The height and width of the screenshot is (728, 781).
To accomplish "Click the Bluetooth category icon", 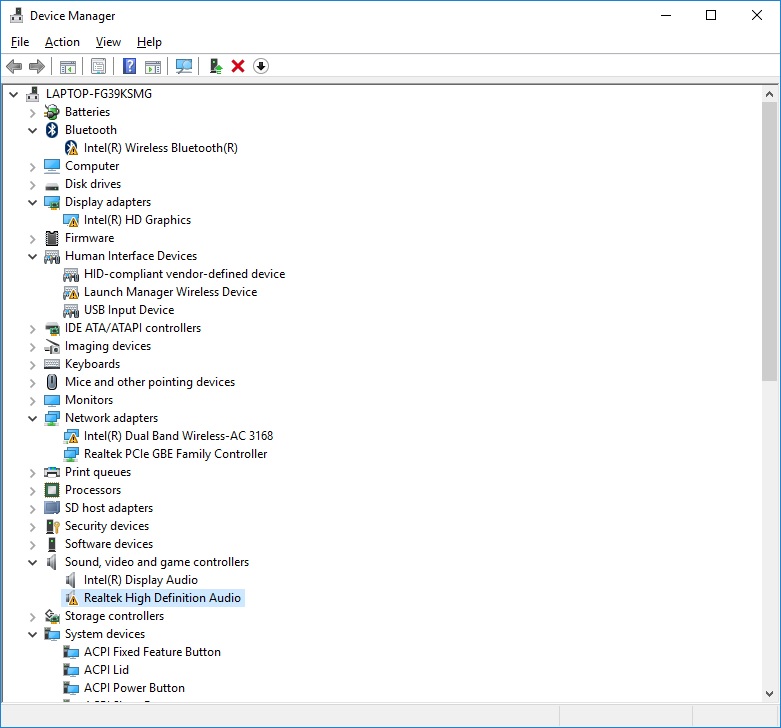I will [52, 130].
